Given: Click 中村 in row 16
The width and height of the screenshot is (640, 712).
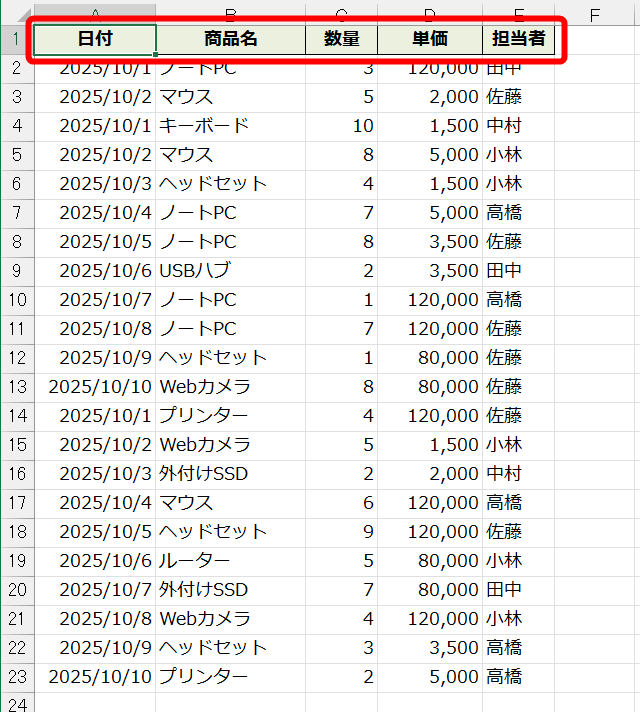Looking at the screenshot, I should [x=518, y=474].
